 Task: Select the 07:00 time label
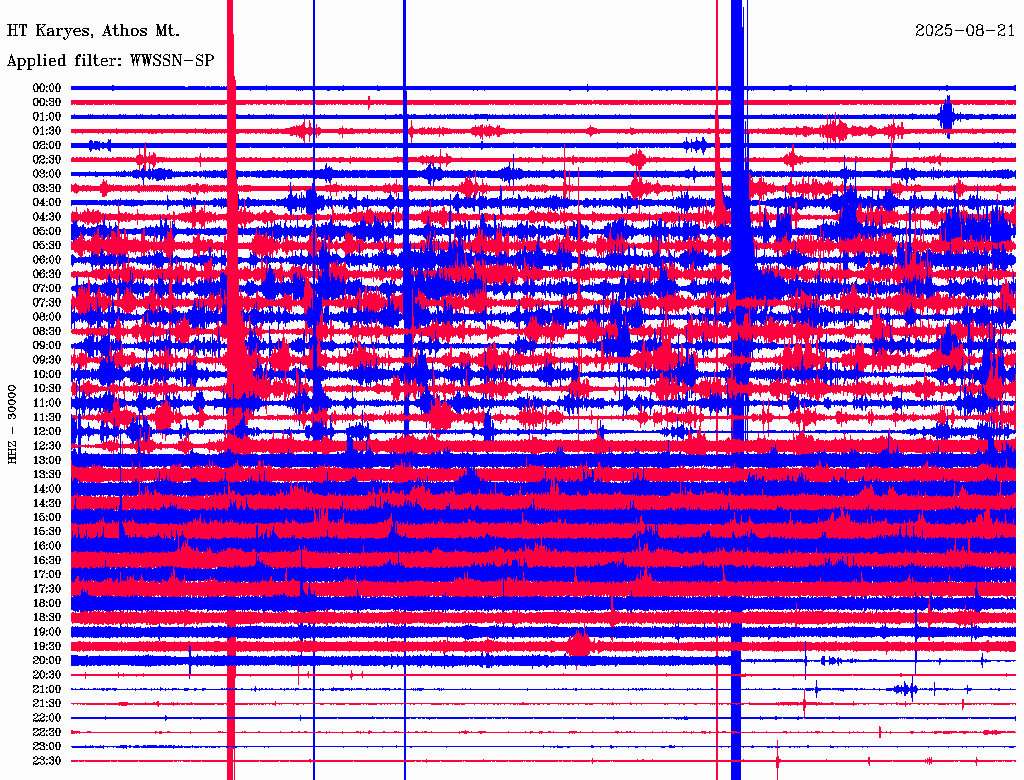(x=47, y=289)
